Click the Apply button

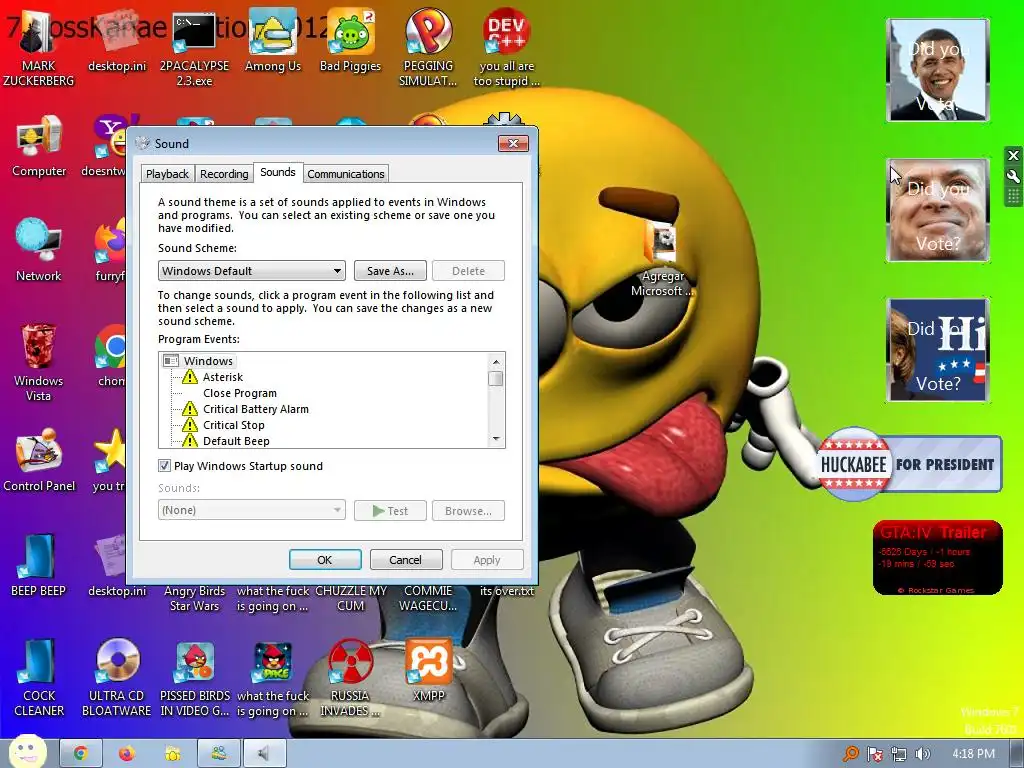tap(487, 560)
